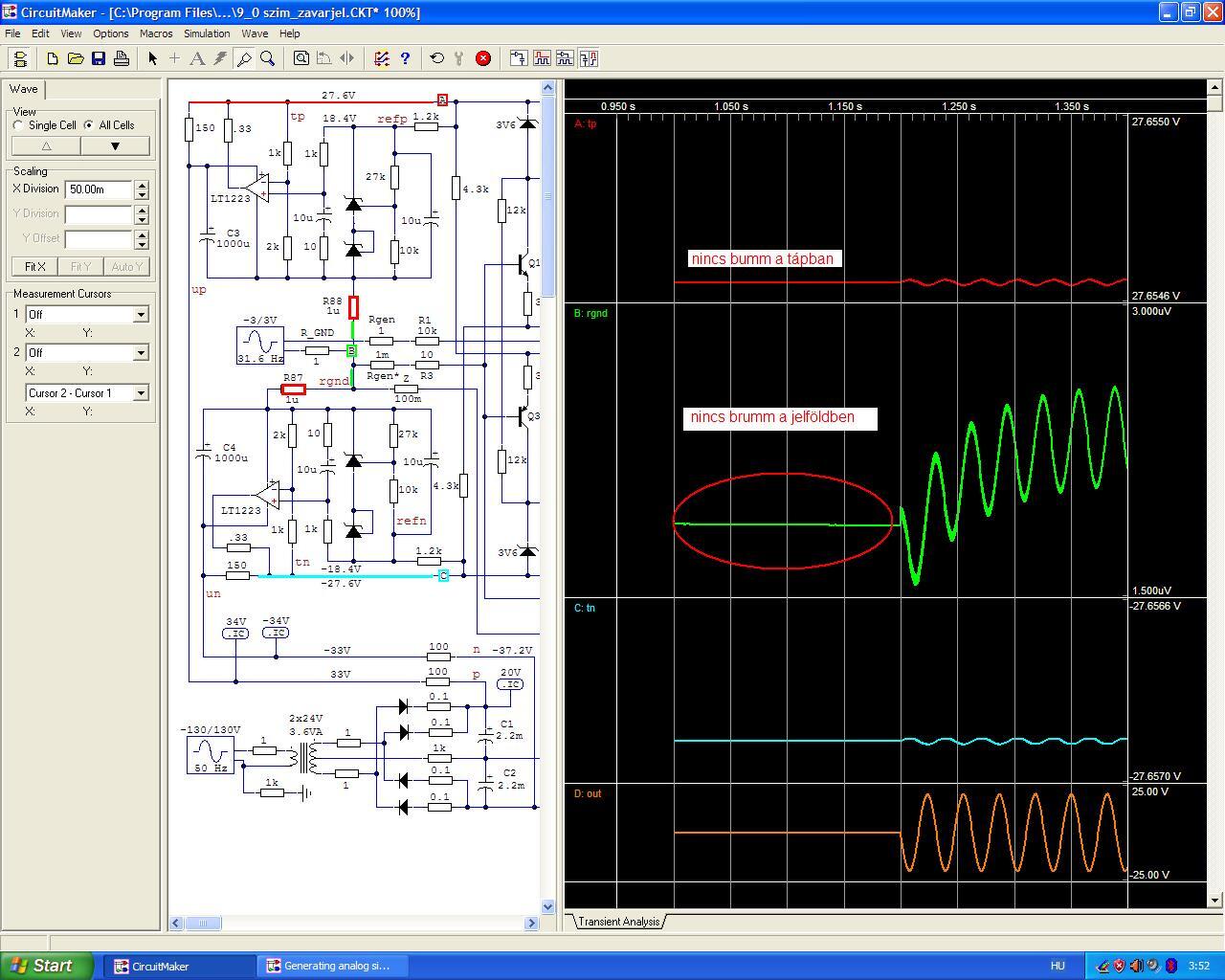Image resolution: width=1225 pixels, height=980 pixels.
Task: Save the current circuit
Action: coord(99,58)
